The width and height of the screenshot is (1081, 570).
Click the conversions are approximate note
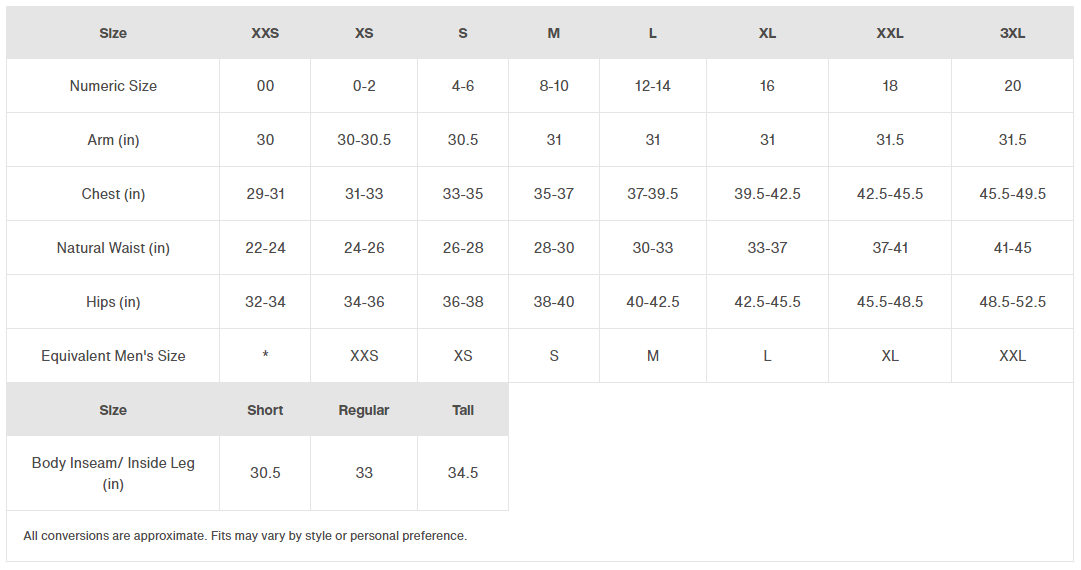click(x=245, y=536)
